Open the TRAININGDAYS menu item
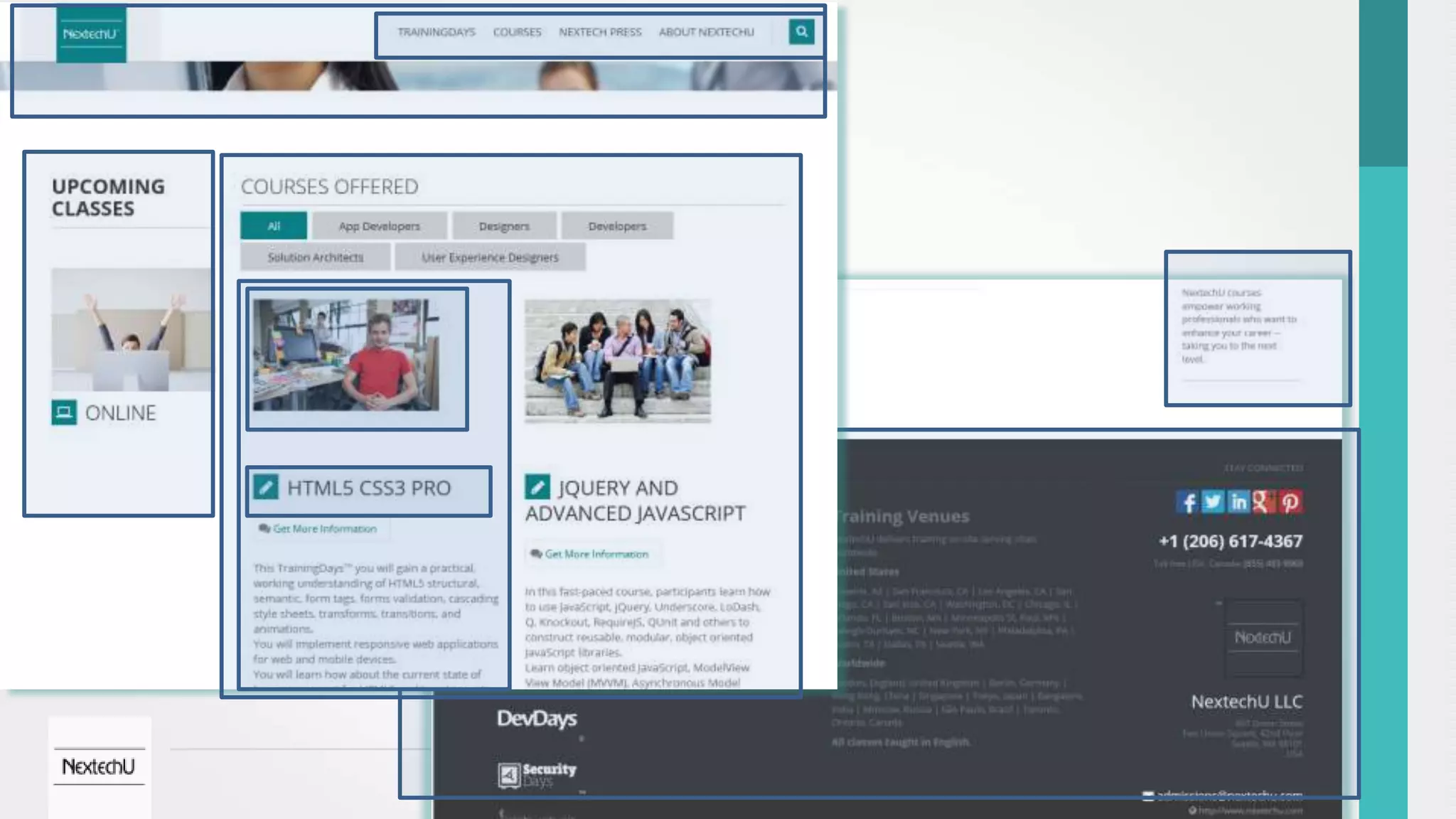The width and height of the screenshot is (1456, 819). [x=436, y=32]
